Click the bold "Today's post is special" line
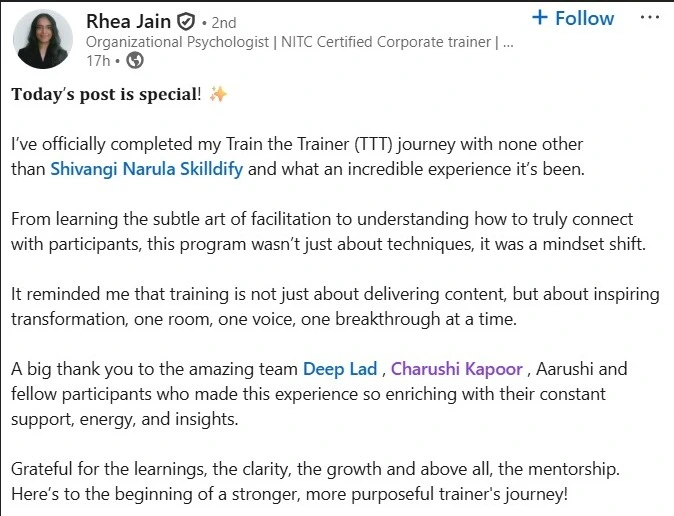 [105, 95]
